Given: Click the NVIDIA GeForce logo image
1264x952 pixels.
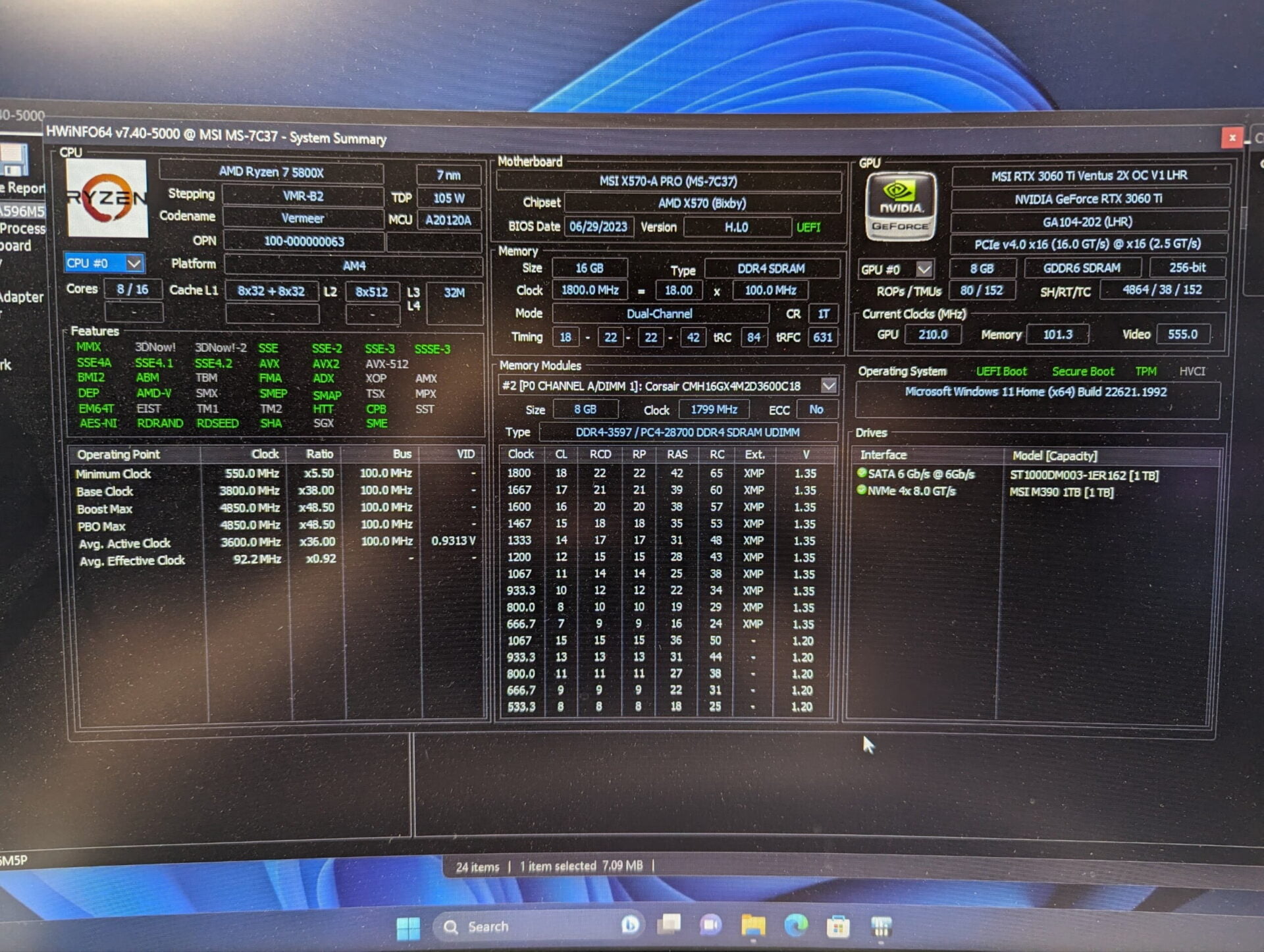Looking at the screenshot, I should (900, 207).
